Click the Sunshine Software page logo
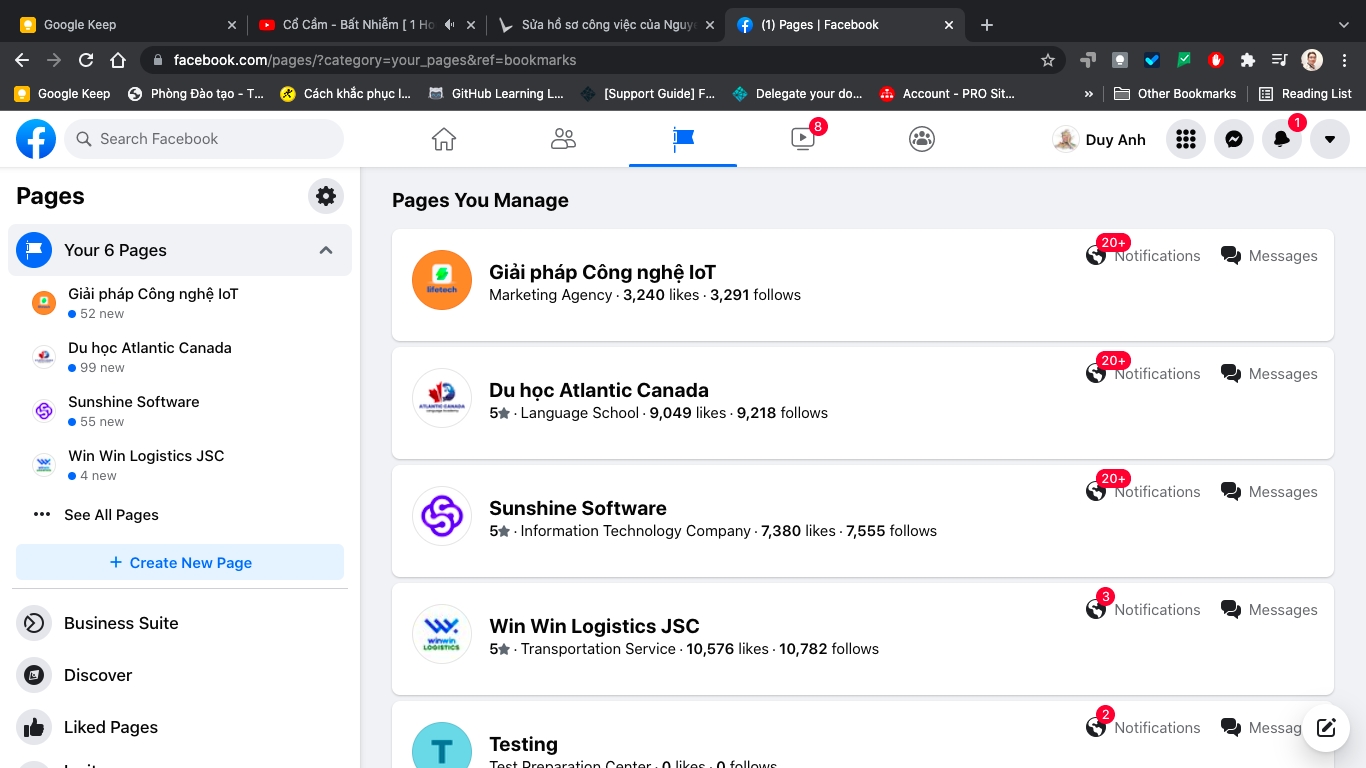 (x=442, y=516)
